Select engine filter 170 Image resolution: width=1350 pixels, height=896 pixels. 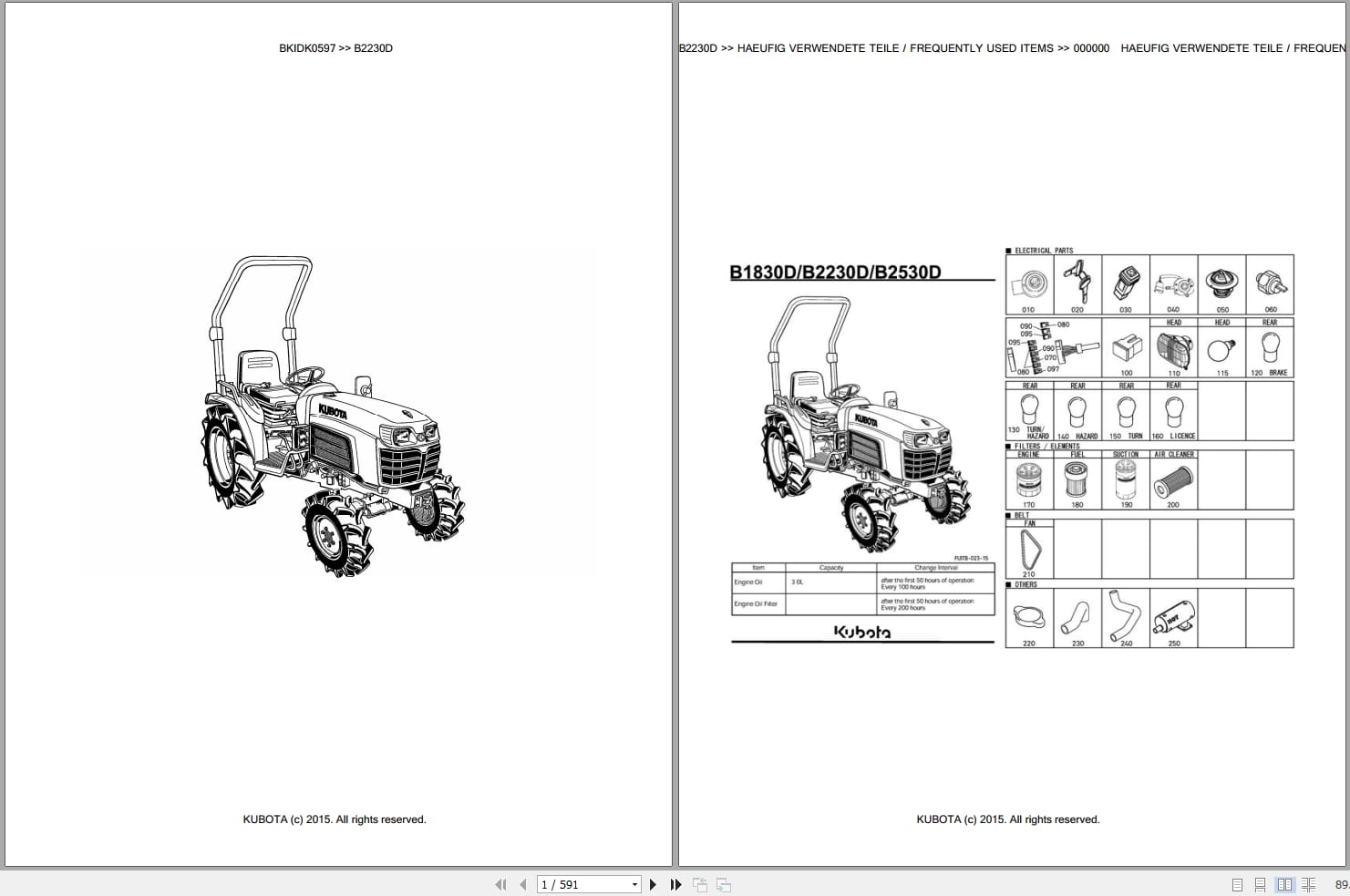pyautogui.click(x=1029, y=480)
